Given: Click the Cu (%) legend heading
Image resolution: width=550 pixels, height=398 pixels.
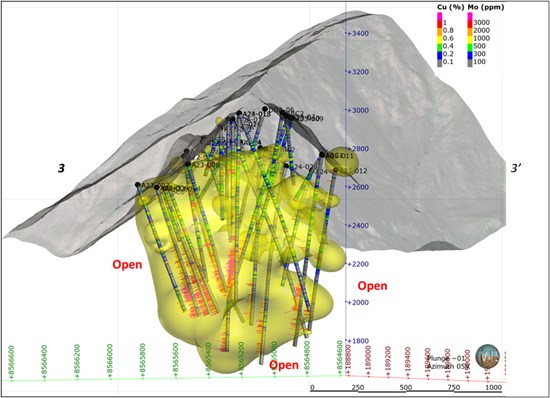Looking at the screenshot, I should pos(451,7).
